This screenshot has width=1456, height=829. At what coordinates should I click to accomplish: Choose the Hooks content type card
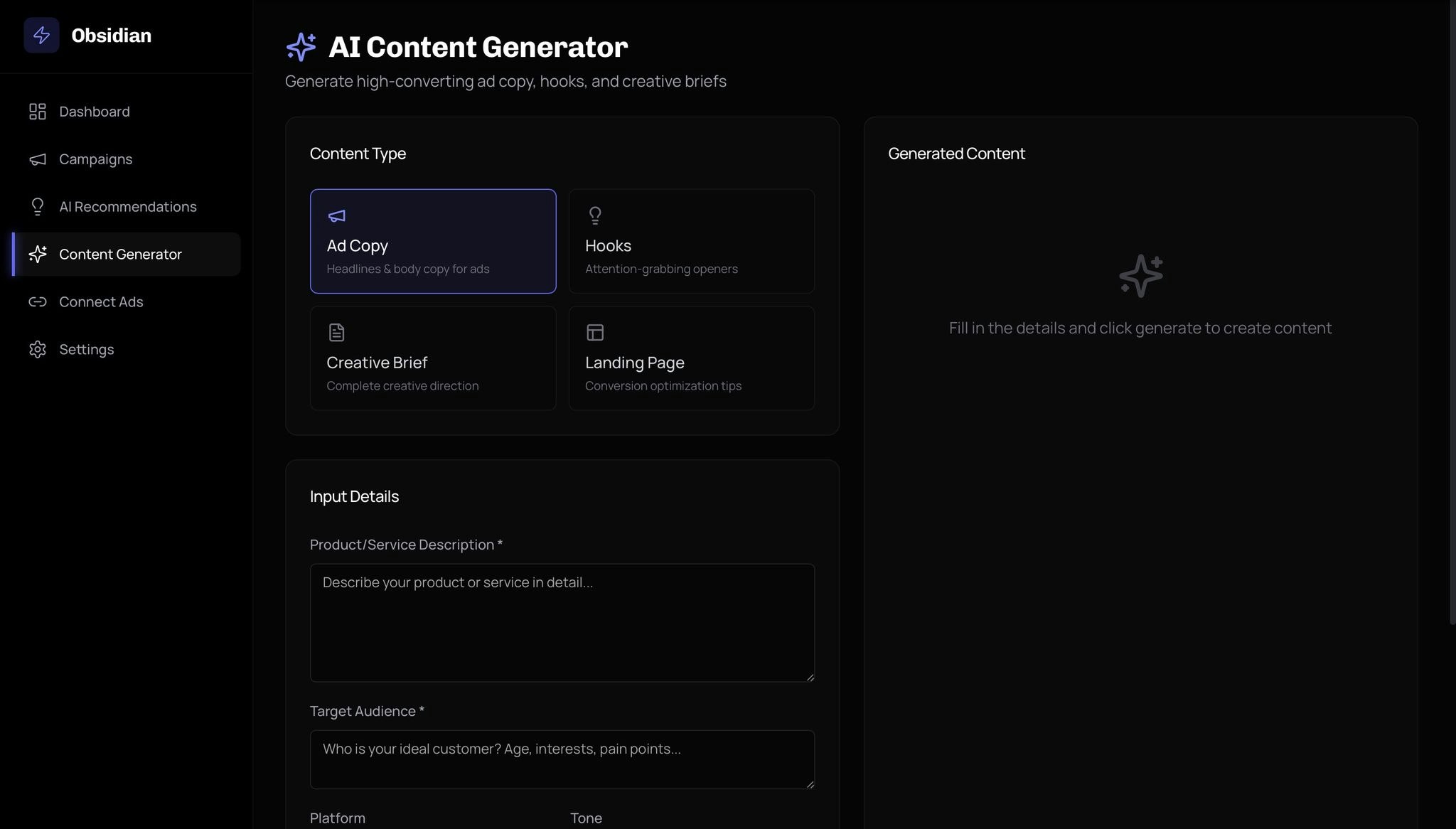(x=691, y=241)
